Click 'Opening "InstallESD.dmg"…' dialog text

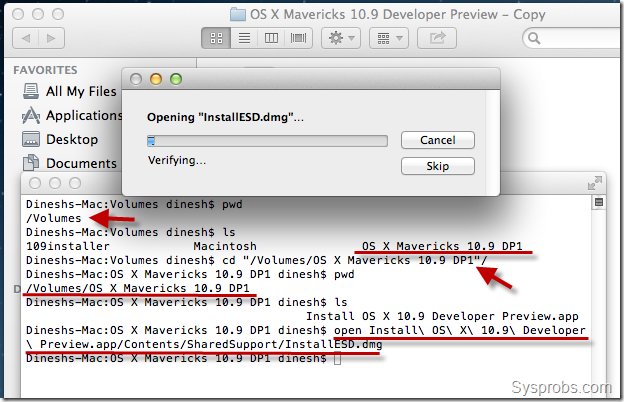tap(225, 117)
